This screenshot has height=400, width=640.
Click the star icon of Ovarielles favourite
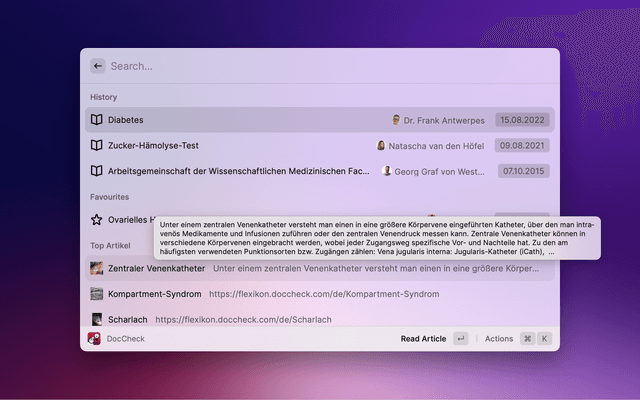[97, 219]
